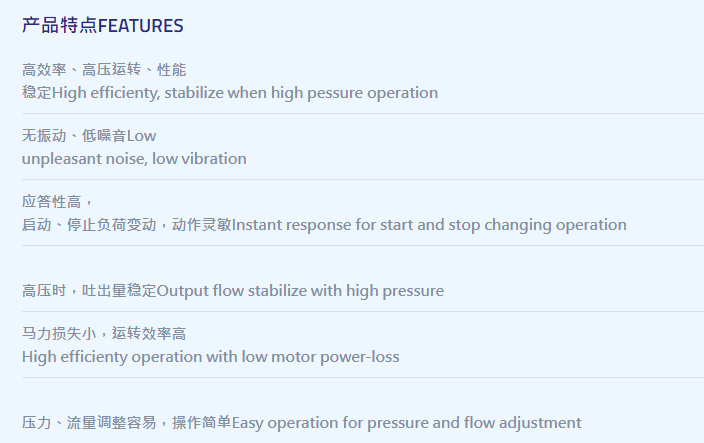Click the 应答性高 feature text
The image size is (704, 443).
click(52, 202)
